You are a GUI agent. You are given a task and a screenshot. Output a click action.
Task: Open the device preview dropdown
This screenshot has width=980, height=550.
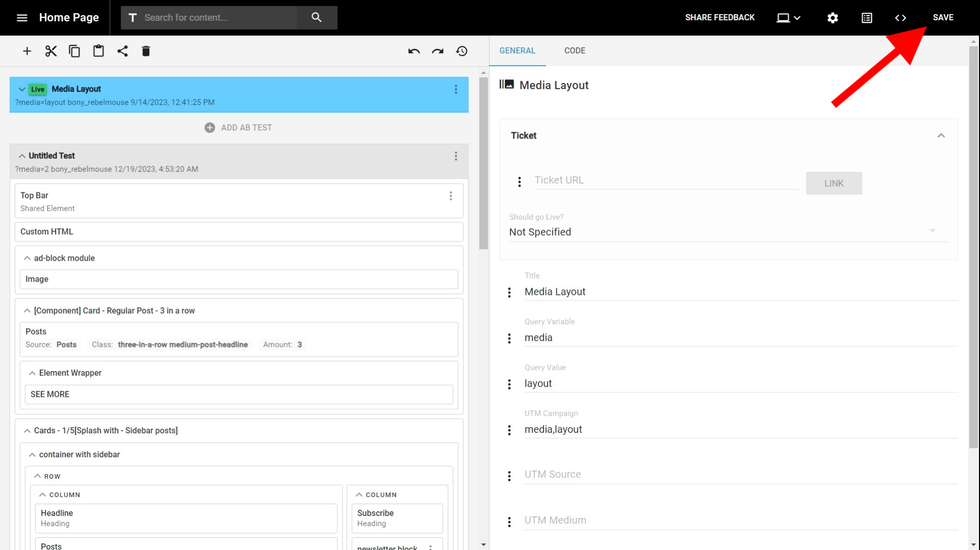tap(789, 18)
